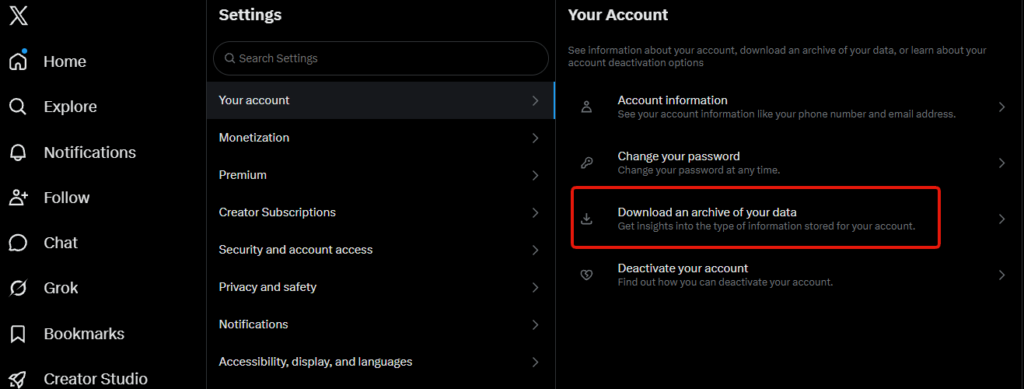This screenshot has height=389, width=1024.
Task: Expand chevron next to Security and account access
Action: [x=536, y=250]
